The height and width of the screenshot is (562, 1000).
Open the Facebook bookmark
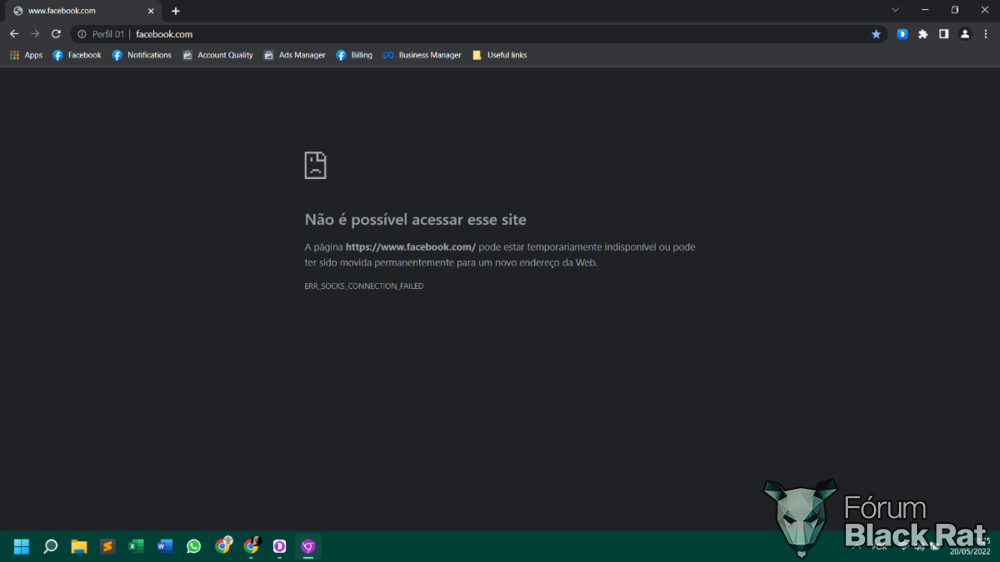tap(77, 55)
